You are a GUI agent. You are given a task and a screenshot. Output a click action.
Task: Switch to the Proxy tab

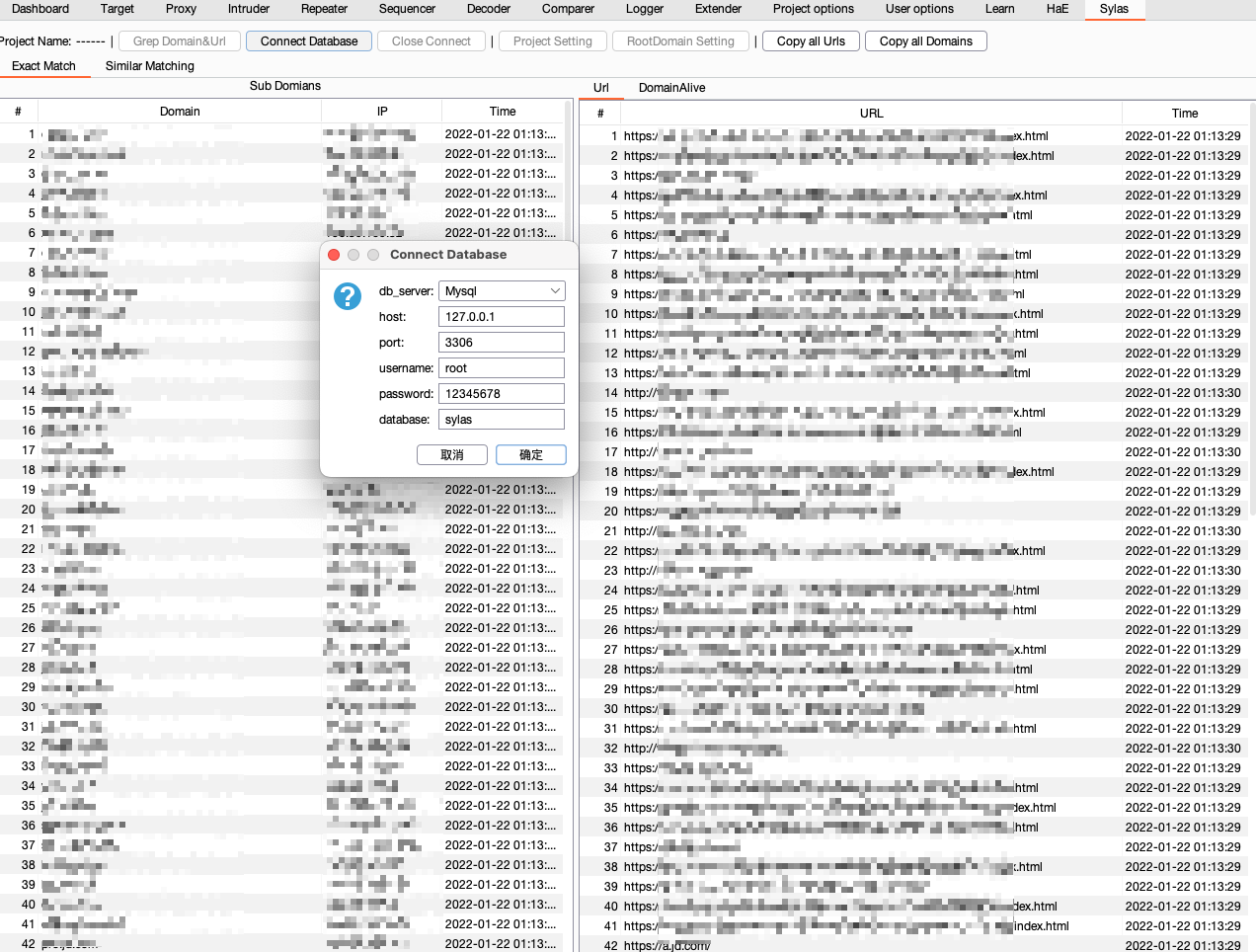[182, 9]
